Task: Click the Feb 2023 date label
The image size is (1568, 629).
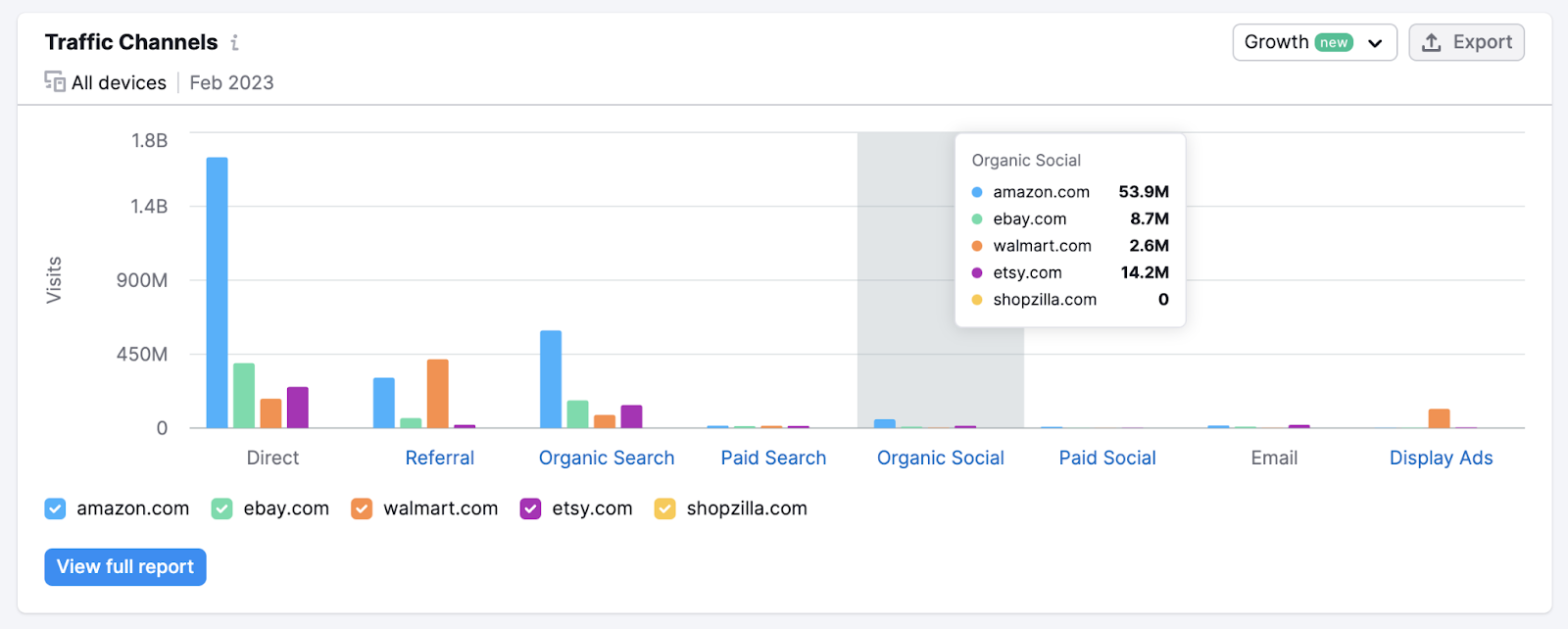Action: tap(231, 82)
